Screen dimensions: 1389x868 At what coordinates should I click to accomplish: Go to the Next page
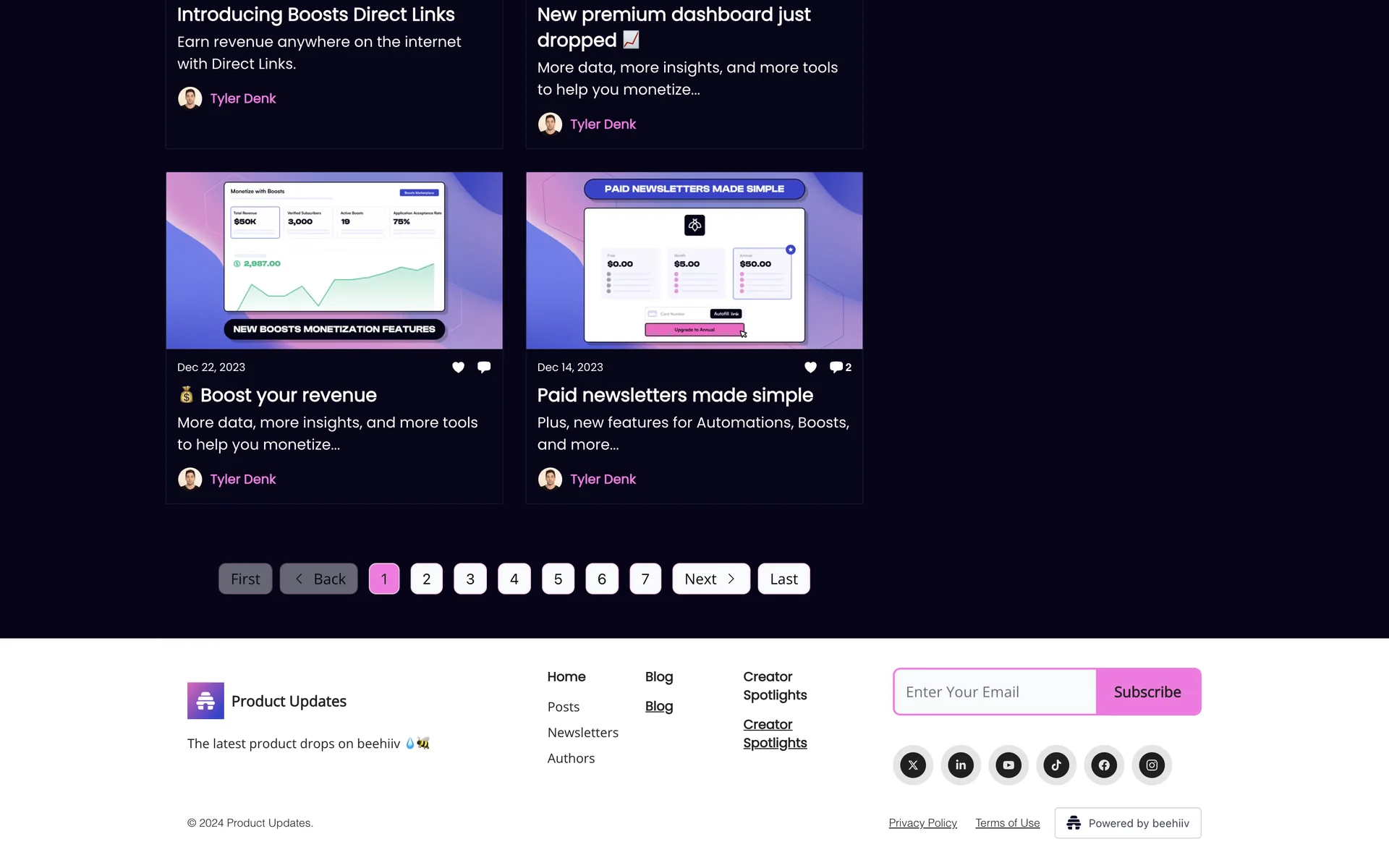coord(710,579)
